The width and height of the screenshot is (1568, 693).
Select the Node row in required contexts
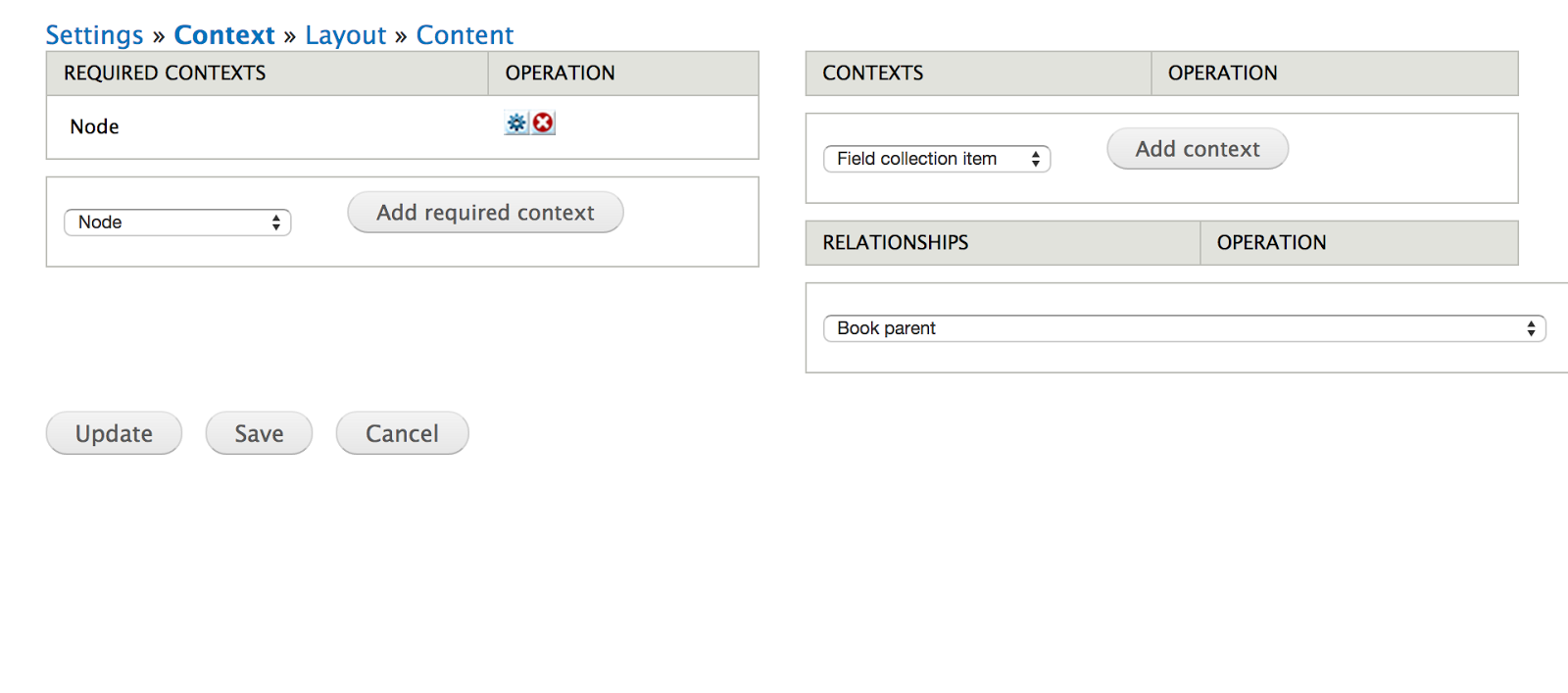(x=403, y=126)
